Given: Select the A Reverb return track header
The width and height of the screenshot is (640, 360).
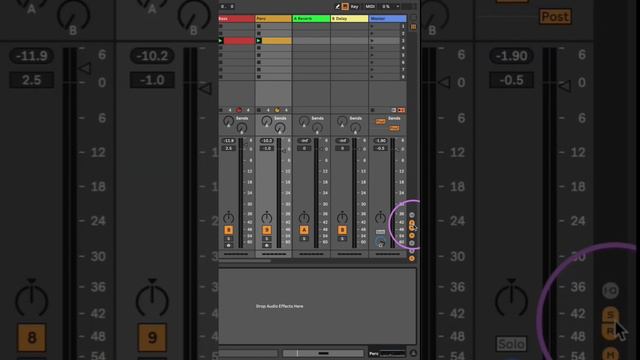Looking at the screenshot, I should (311, 19).
